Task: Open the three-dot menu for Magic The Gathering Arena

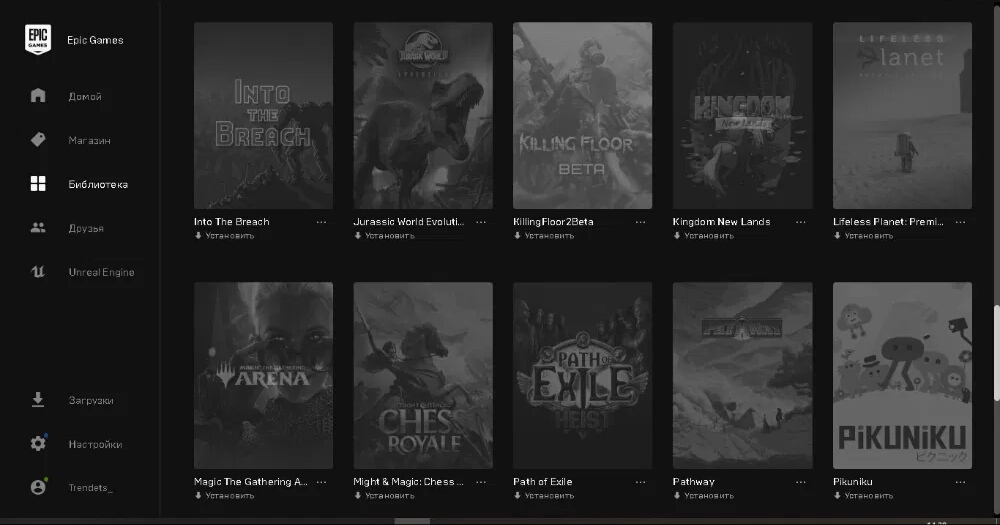Action: pos(321,482)
